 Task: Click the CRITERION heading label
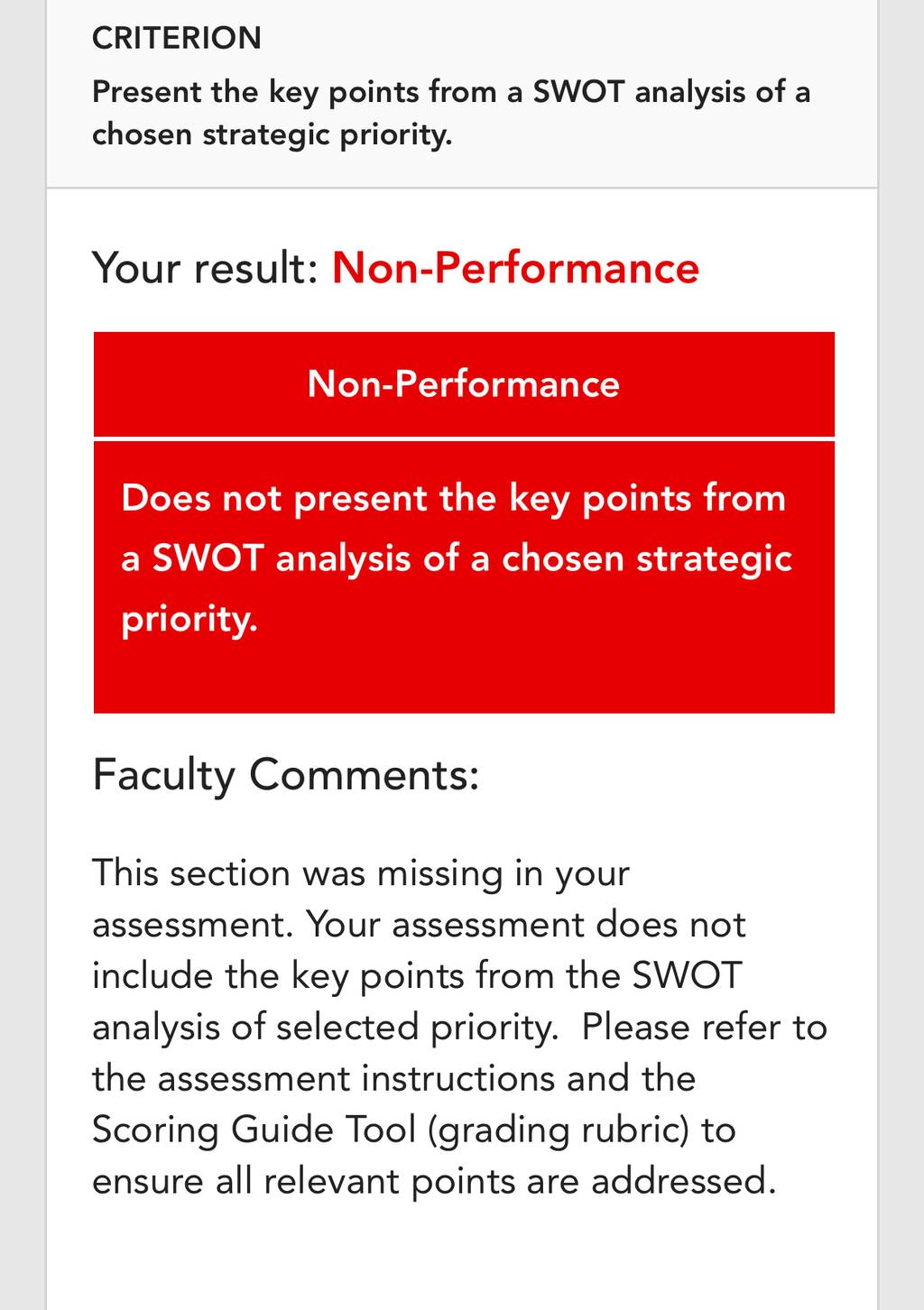pyautogui.click(x=177, y=38)
